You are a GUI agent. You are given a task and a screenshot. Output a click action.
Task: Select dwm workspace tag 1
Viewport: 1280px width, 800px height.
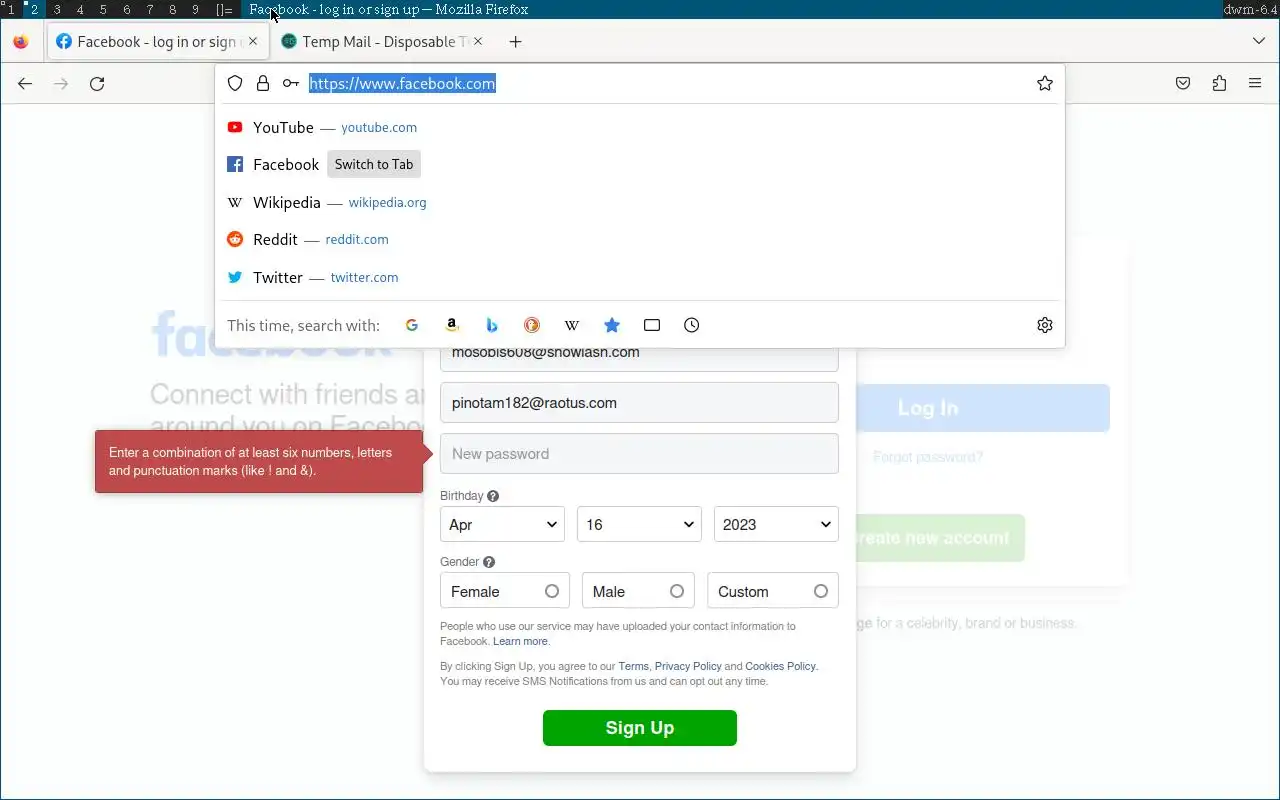[x=11, y=9]
